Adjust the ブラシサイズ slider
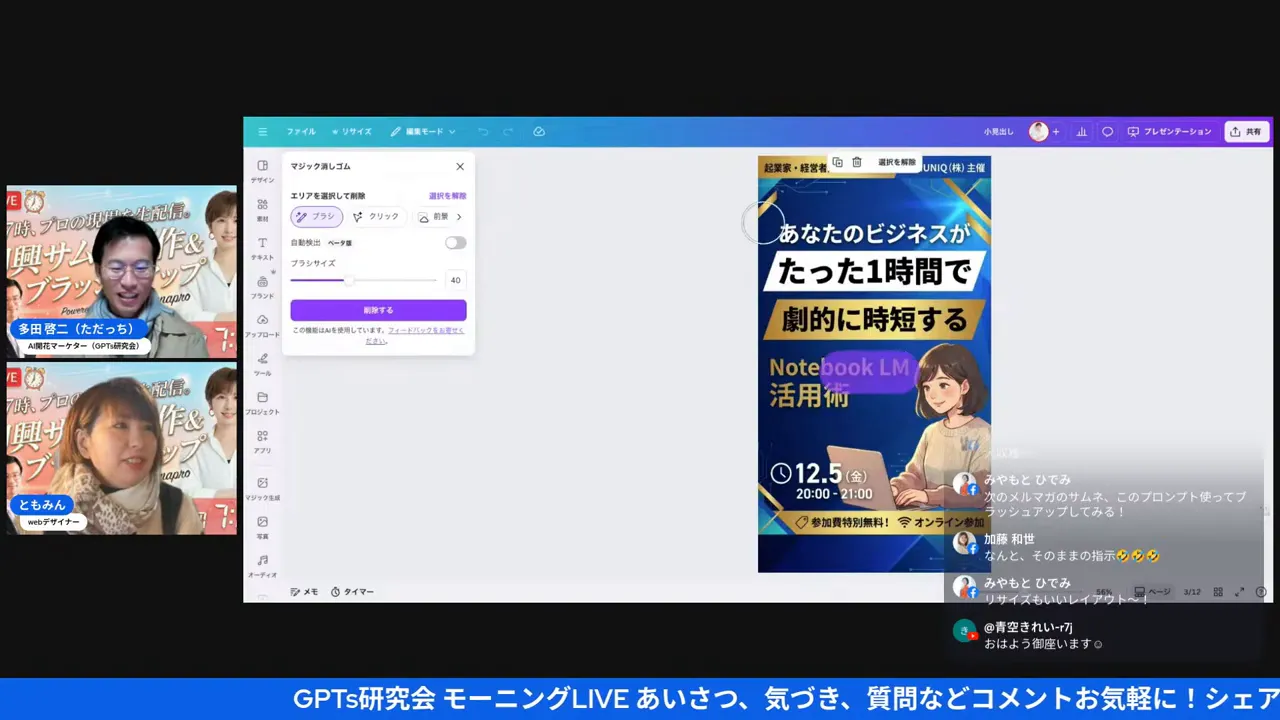Viewport: 1280px width, 720px height. 348,280
